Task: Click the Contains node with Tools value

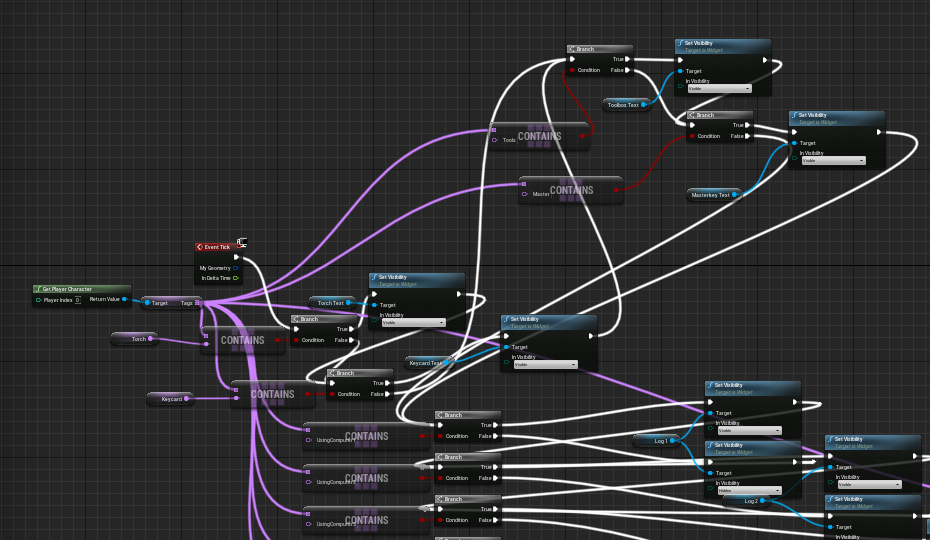Action: [x=540, y=136]
